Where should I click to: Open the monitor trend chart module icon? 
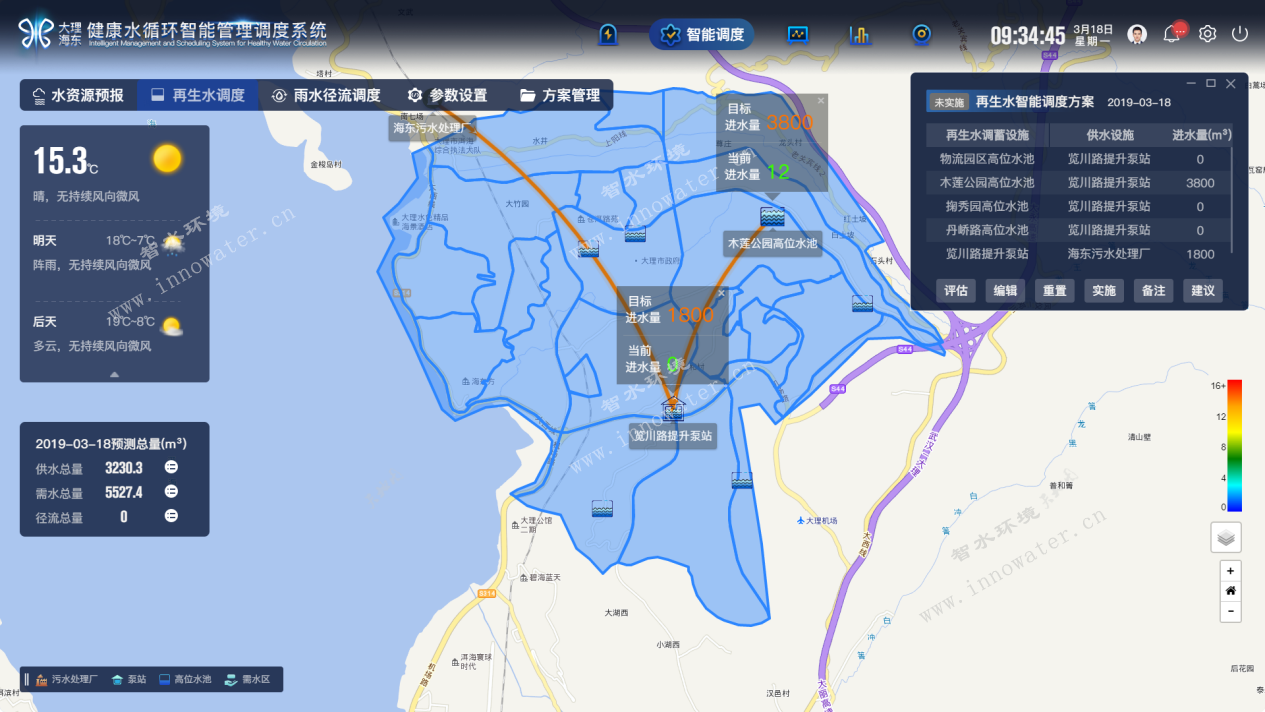click(797, 35)
